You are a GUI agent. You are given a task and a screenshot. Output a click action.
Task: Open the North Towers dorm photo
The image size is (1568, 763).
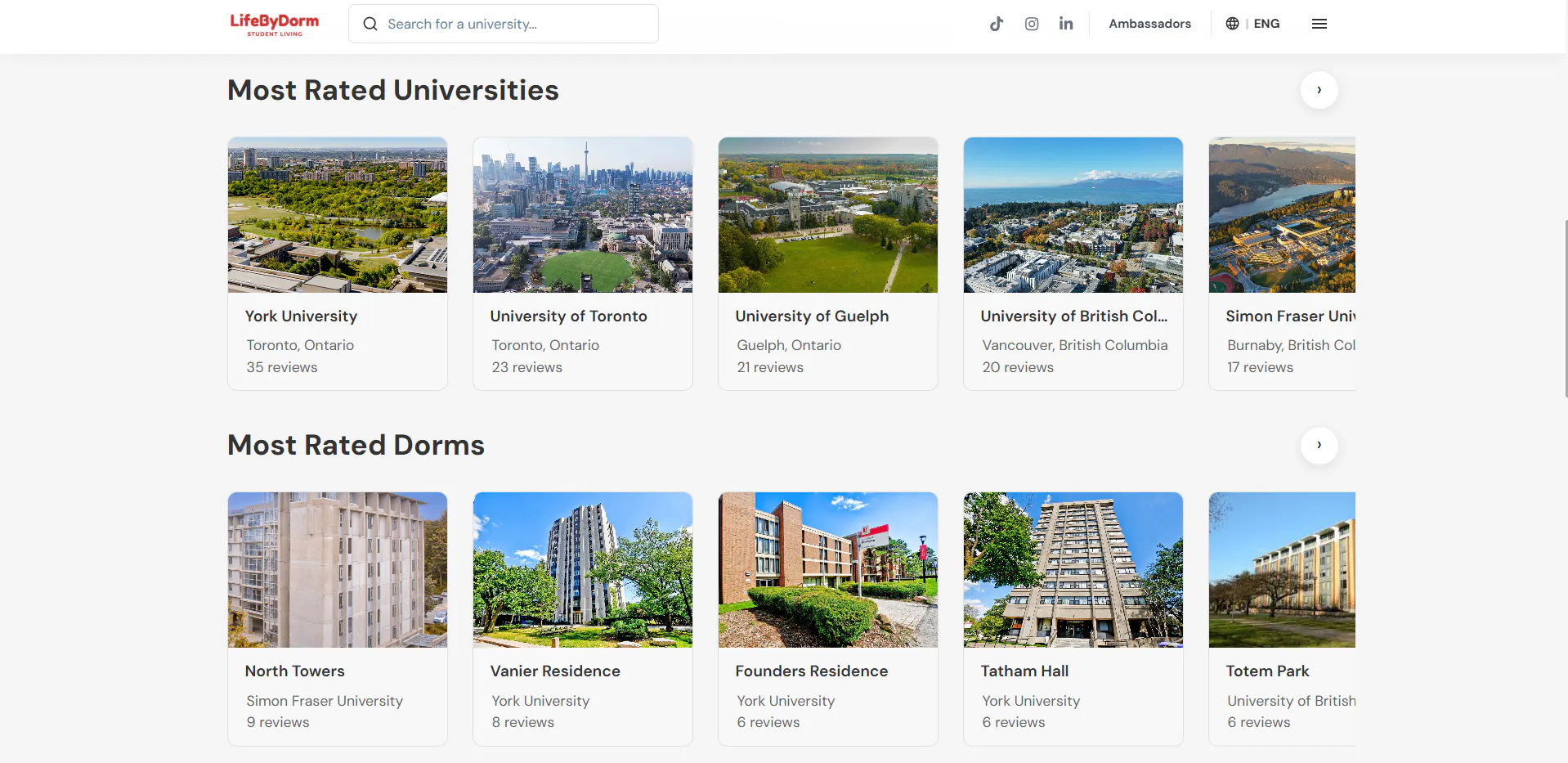(338, 570)
